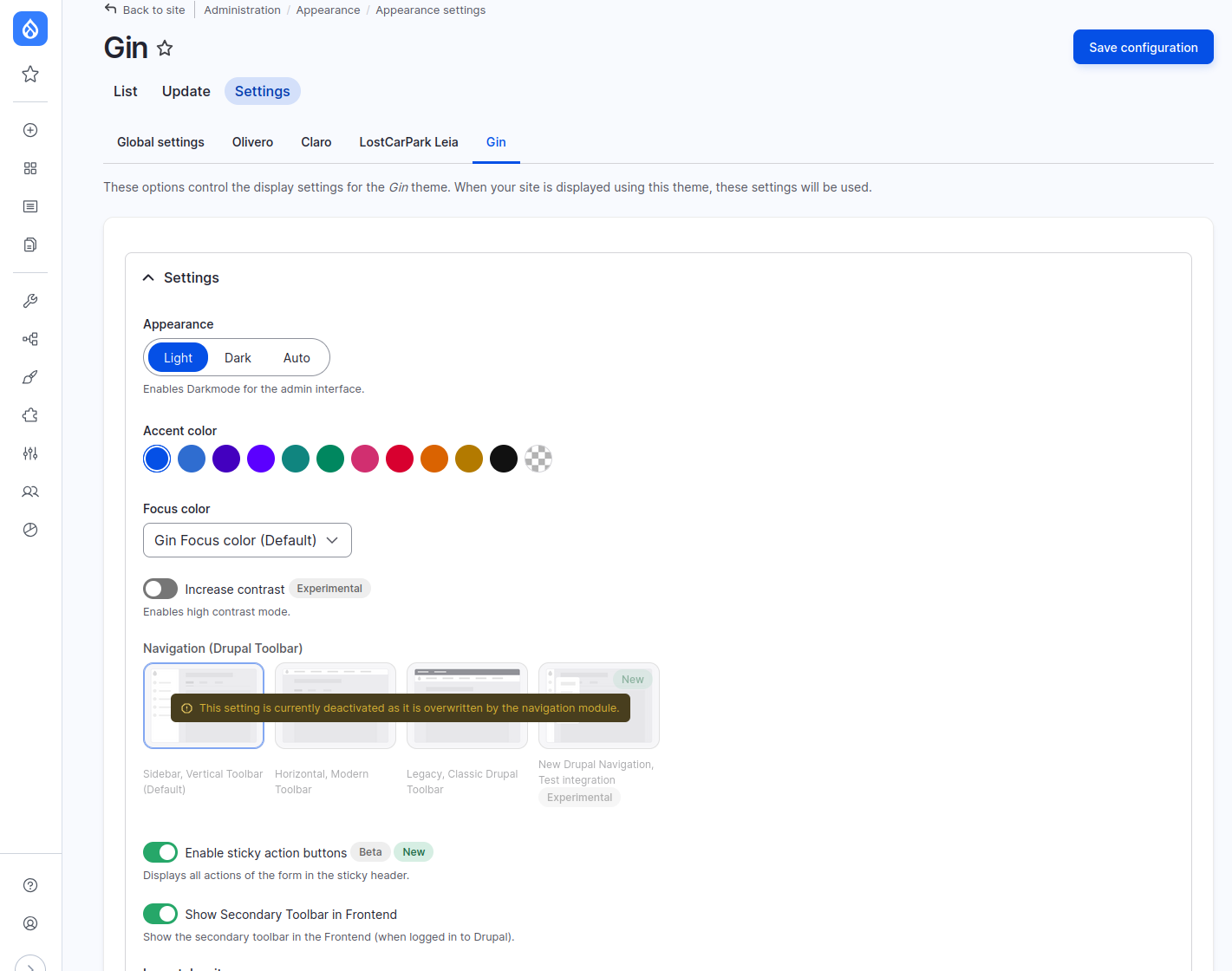Viewport: 1232px width, 971px height.
Task: Click the wrench sidebar icon
Action: click(30, 301)
